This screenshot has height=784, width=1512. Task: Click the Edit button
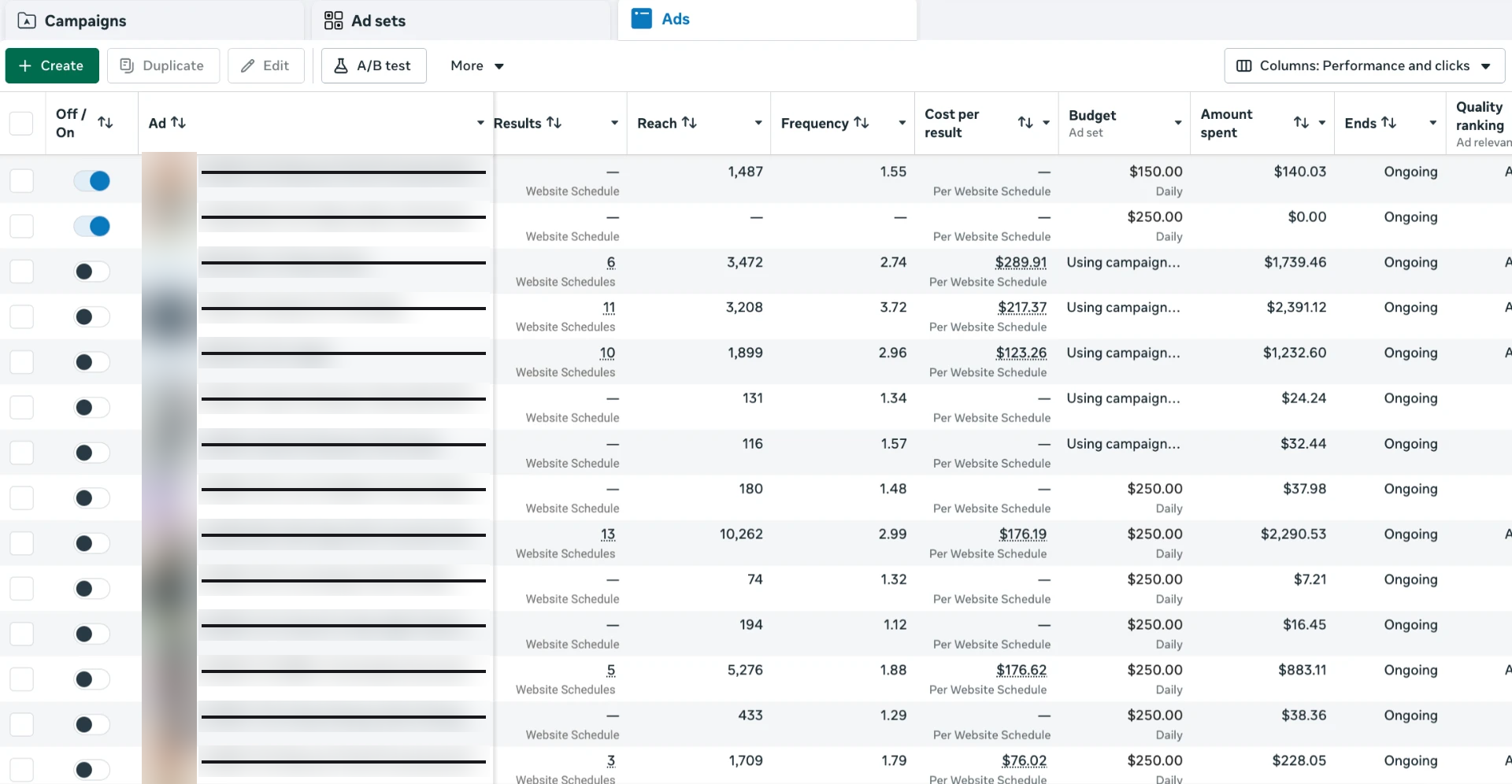266,65
